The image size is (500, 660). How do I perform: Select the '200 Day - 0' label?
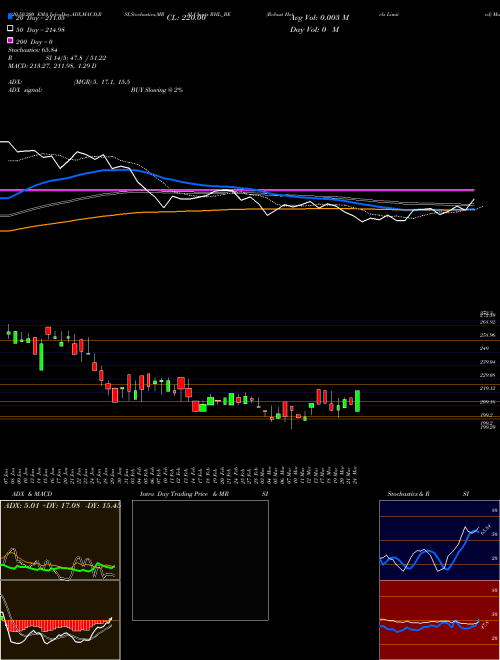[x=35, y=42]
